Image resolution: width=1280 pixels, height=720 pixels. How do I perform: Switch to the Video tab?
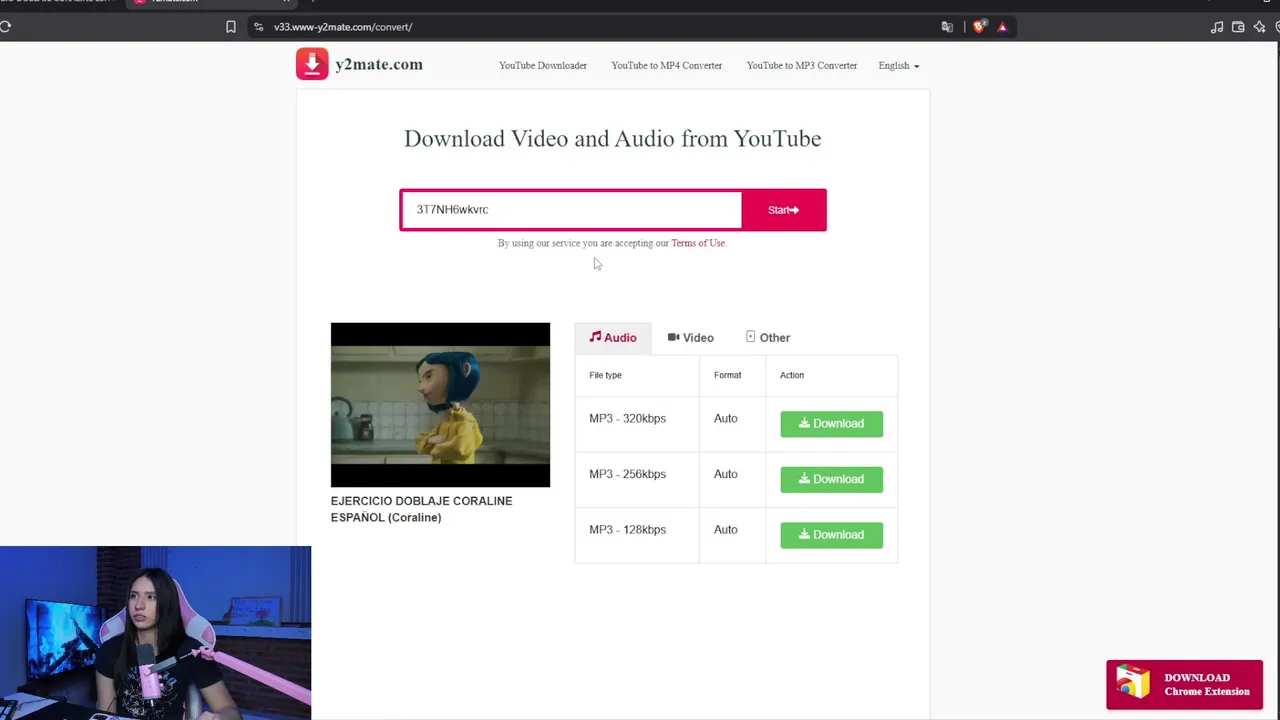point(691,338)
